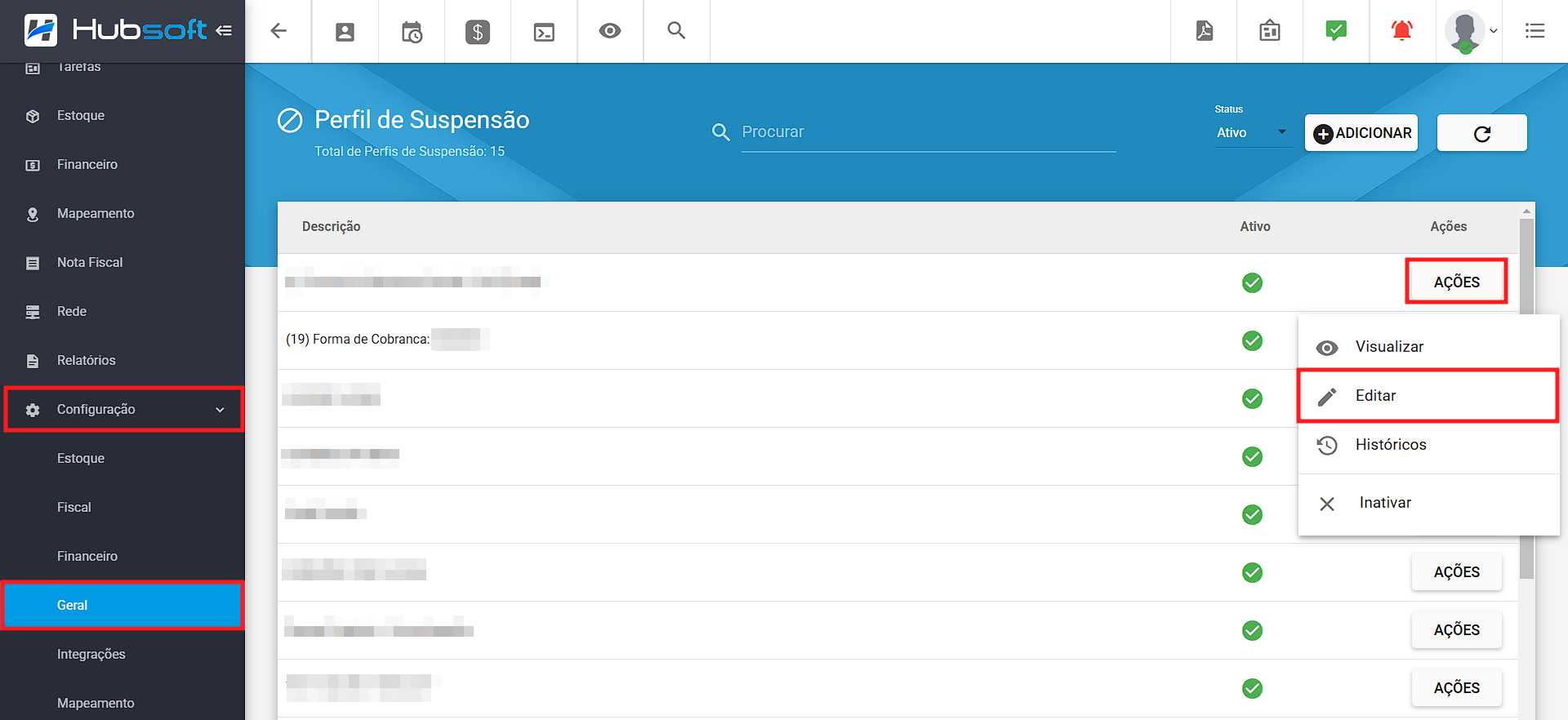Open the PDF document icon
Screen dimensions: 1568x720
1204,31
